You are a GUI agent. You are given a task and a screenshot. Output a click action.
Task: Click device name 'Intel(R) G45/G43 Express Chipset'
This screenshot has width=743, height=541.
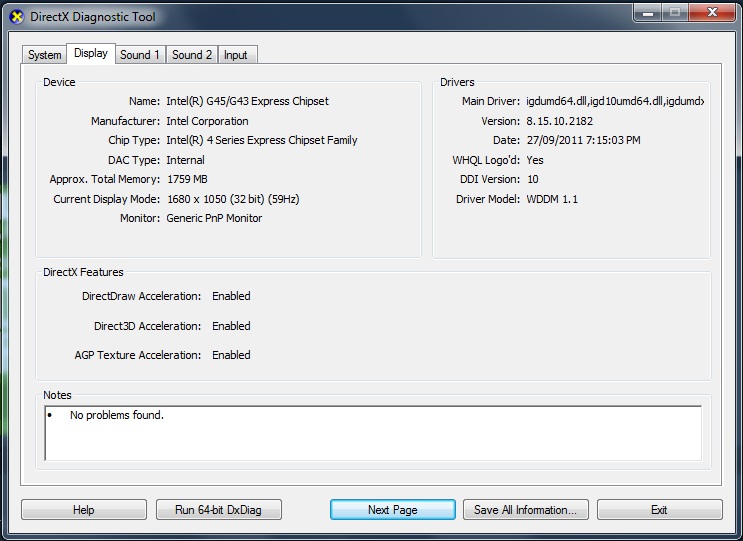[x=247, y=101]
